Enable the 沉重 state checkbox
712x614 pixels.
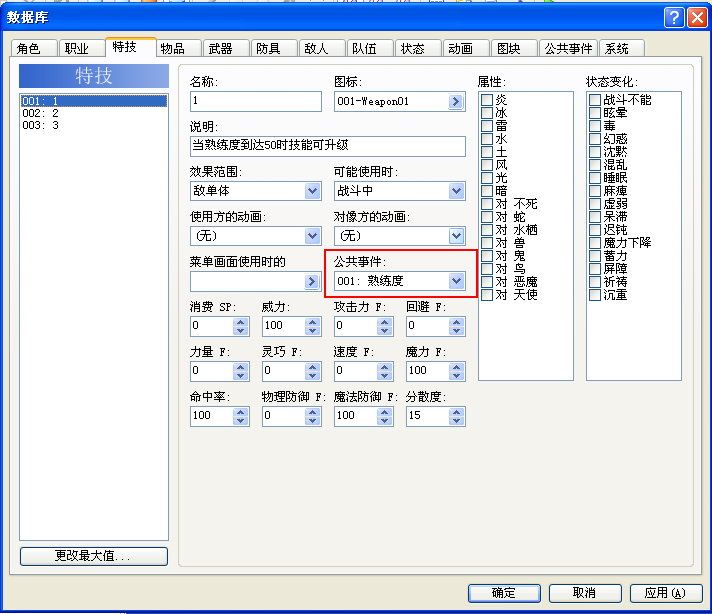click(x=595, y=295)
